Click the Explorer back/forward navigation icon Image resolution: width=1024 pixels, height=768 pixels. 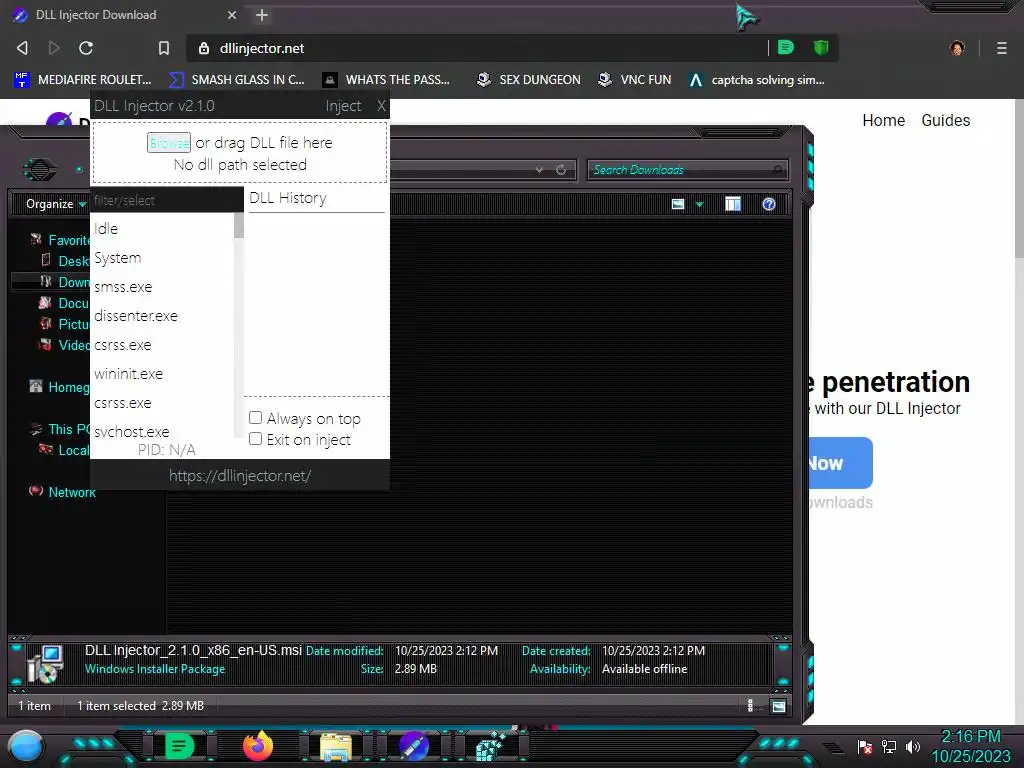39,170
